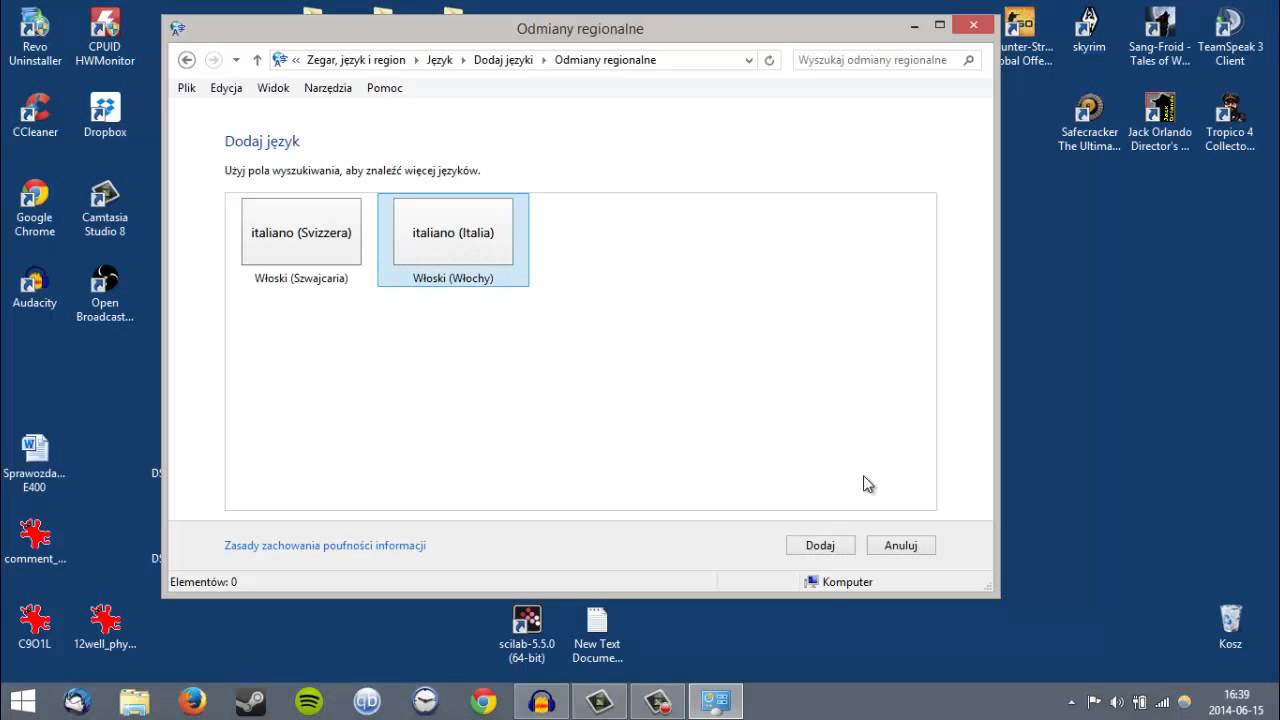Open Firefox from taskbar
The height and width of the screenshot is (720, 1280).
coord(192,701)
